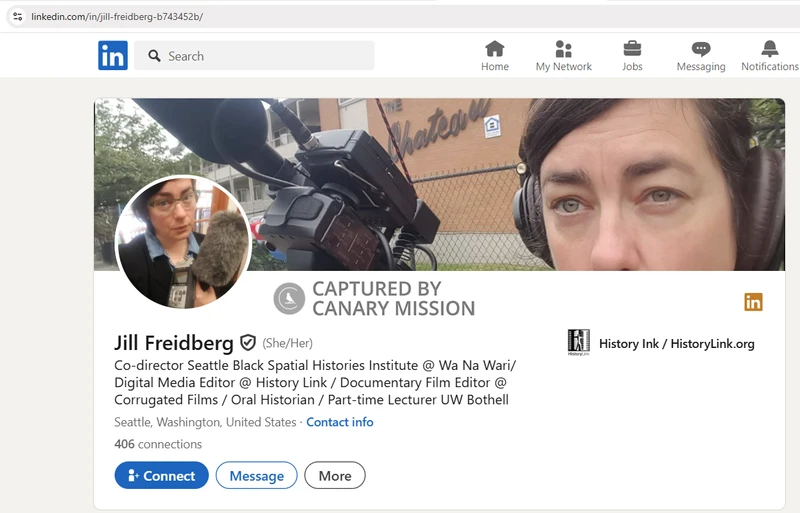Click the (She/Her) pronouns text
The image size is (800, 513).
coord(287,344)
